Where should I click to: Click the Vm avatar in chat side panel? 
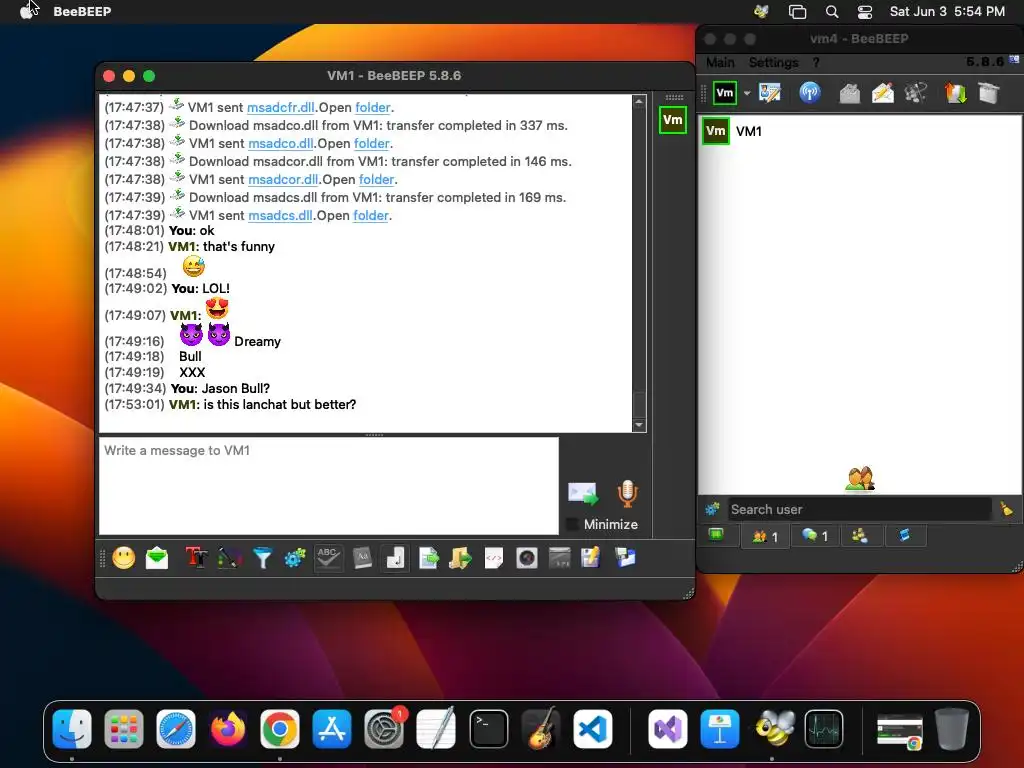[673, 120]
